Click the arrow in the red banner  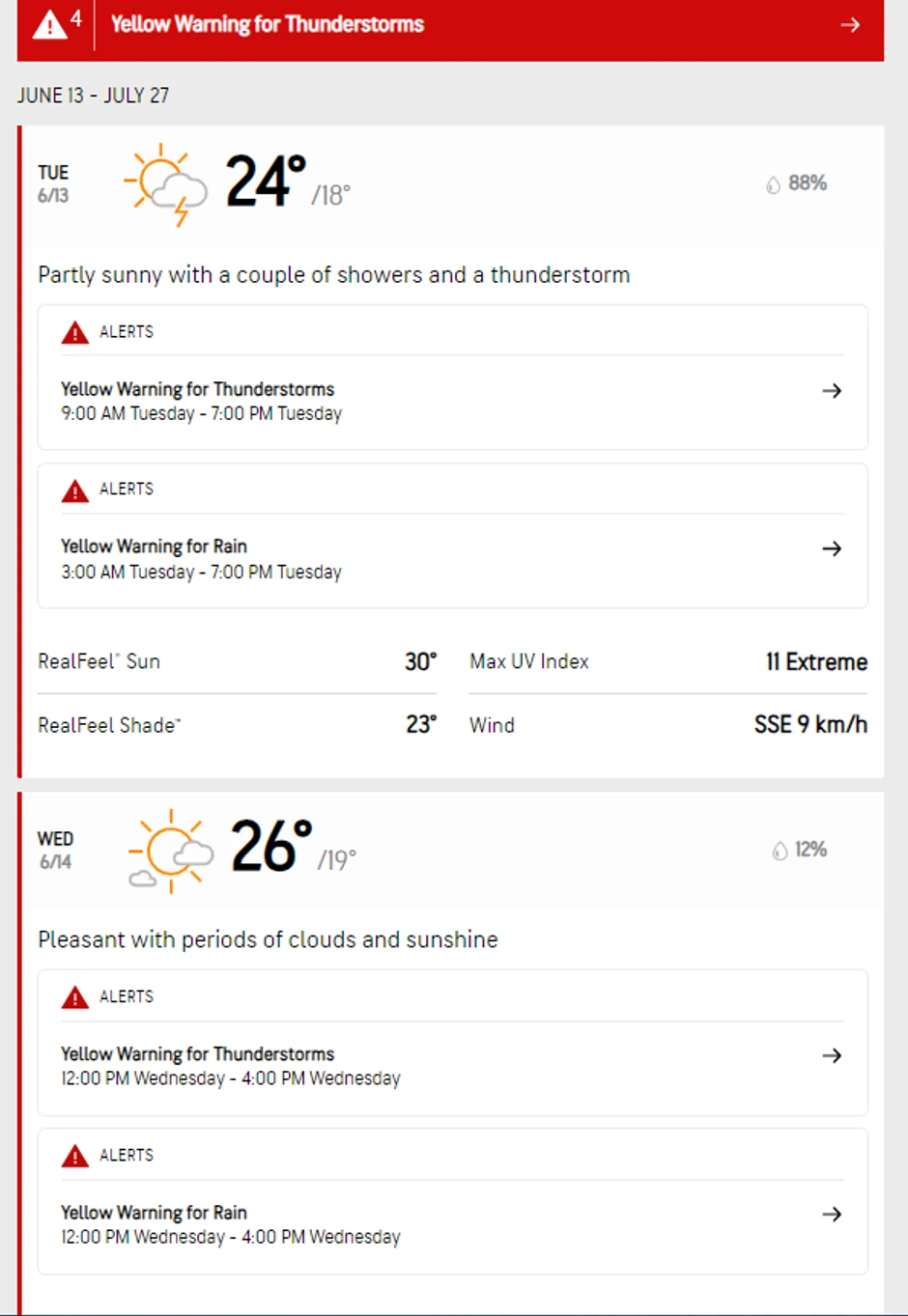[850, 25]
